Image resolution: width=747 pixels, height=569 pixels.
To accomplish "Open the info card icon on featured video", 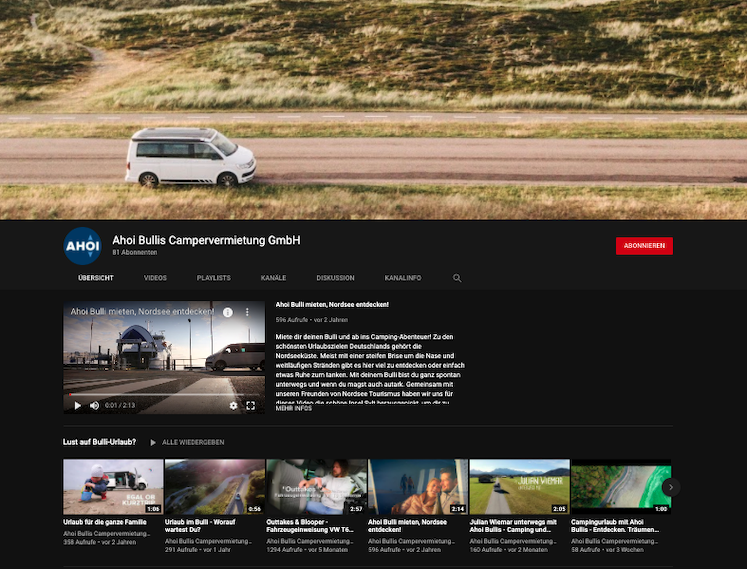I will point(228,312).
